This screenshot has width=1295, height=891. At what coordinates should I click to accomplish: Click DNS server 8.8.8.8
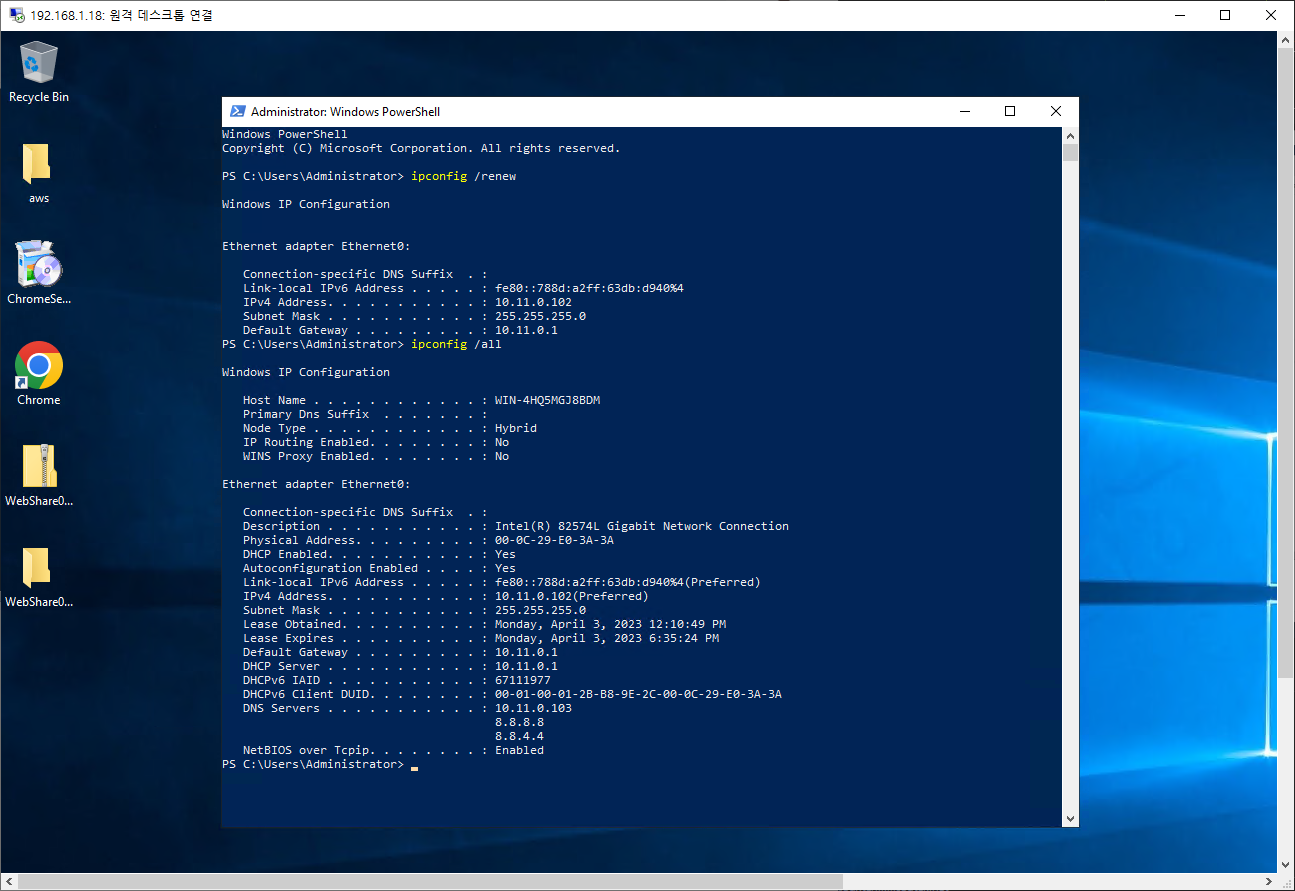519,722
